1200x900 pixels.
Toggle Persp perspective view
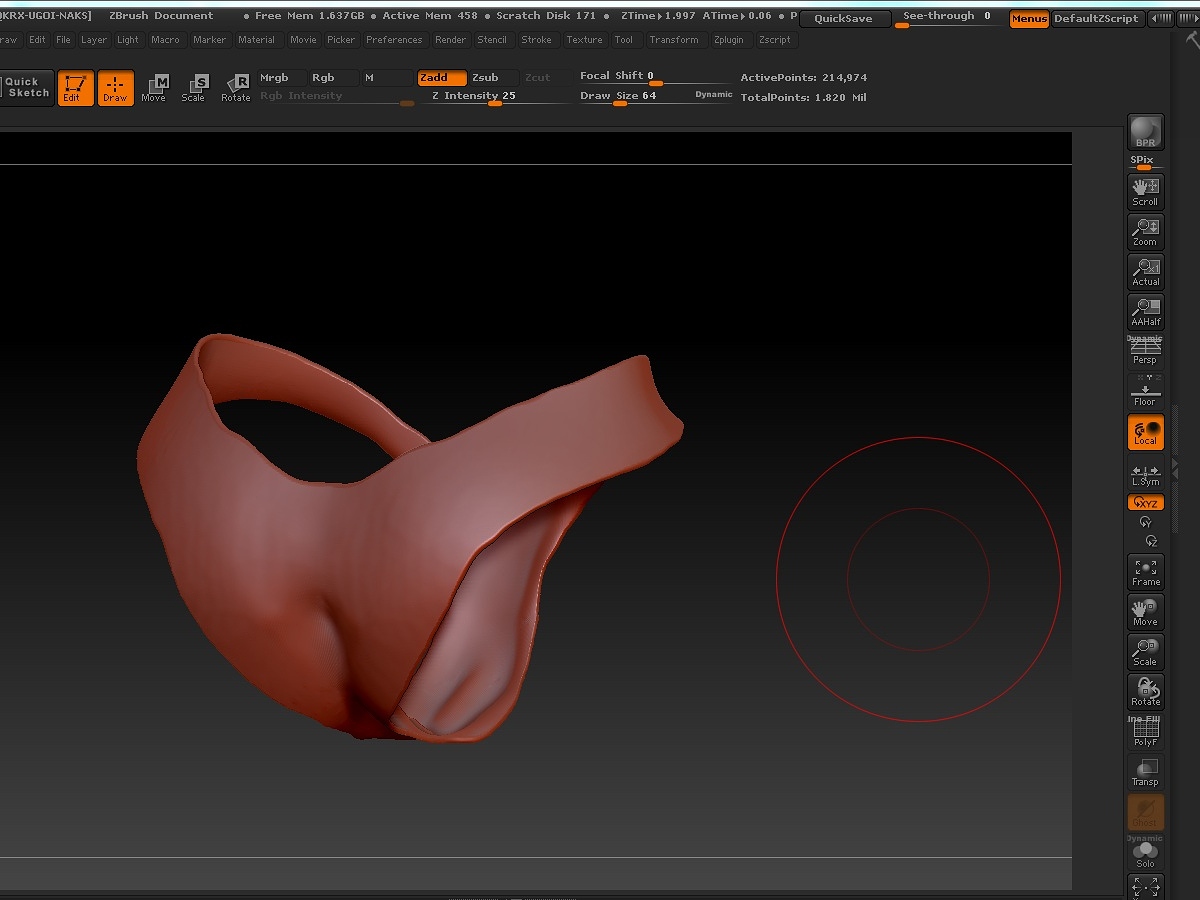(1145, 351)
